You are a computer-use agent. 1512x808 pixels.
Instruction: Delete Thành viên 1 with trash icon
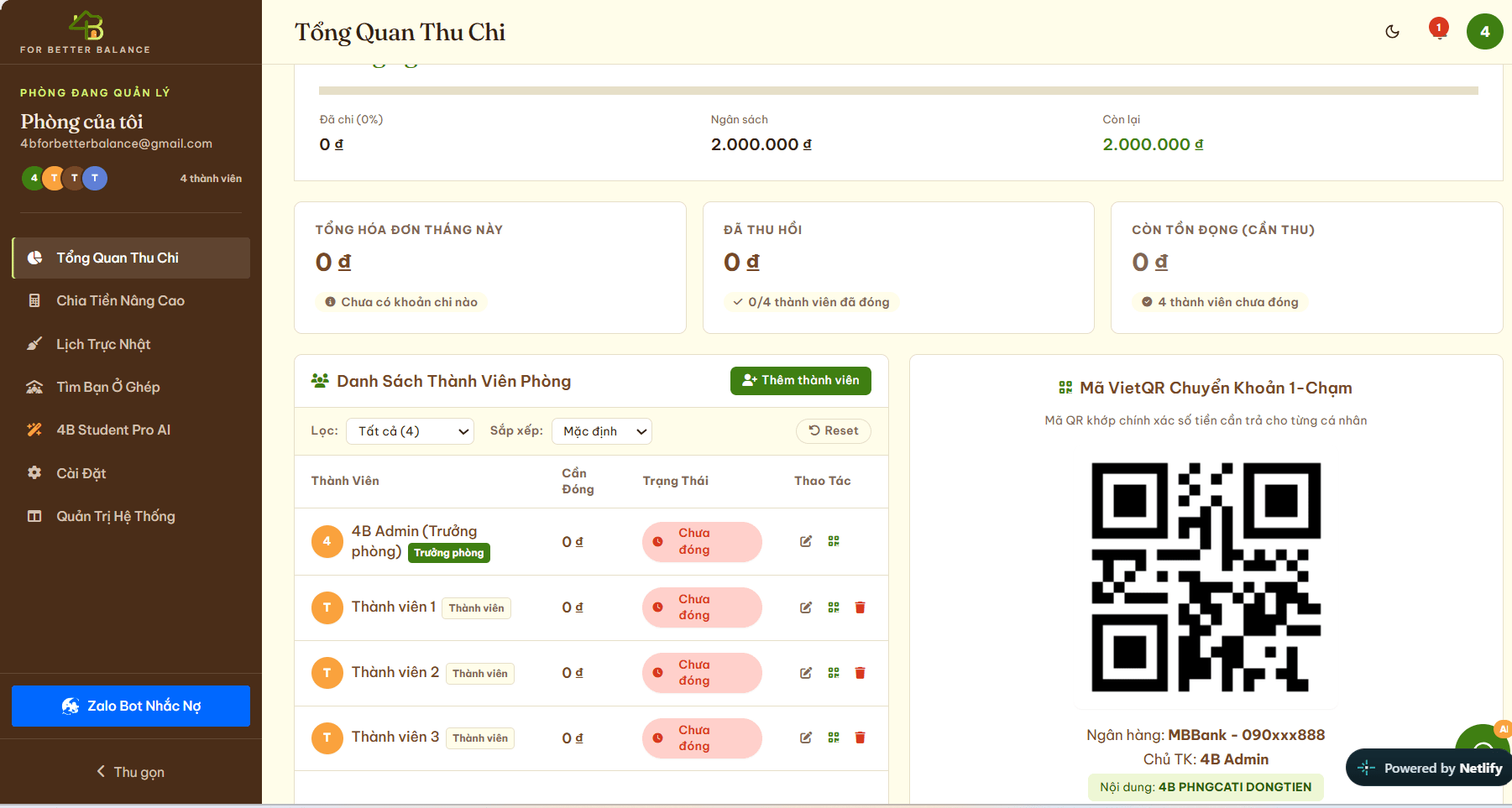[x=860, y=607]
